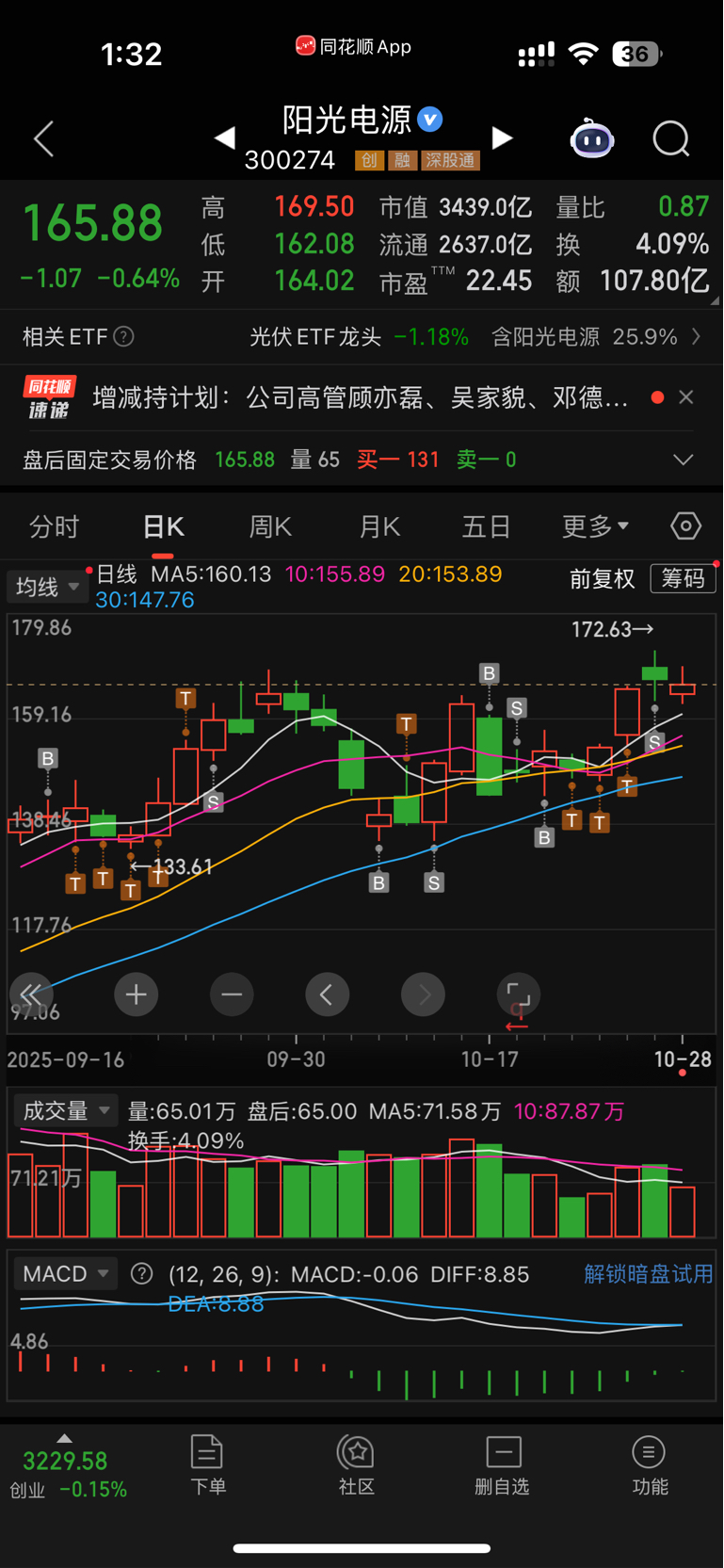Open the 增减持计划 news headline
The image size is (724, 1568).
coord(361,397)
